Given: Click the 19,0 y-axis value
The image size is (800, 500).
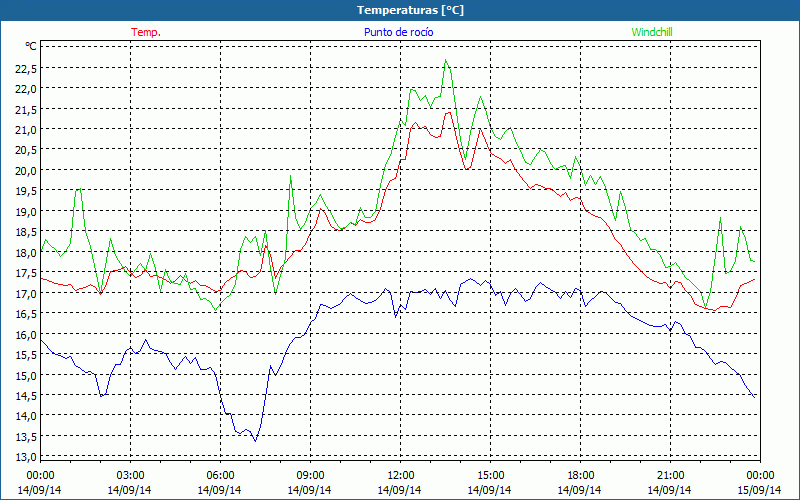Looking at the screenshot, I should pyautogui.click(x=27, y=211).
